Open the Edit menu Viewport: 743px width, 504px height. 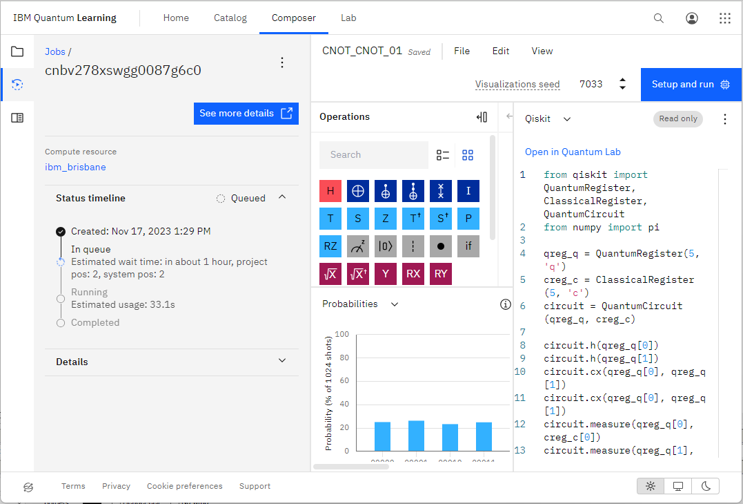tap(500, 51)
